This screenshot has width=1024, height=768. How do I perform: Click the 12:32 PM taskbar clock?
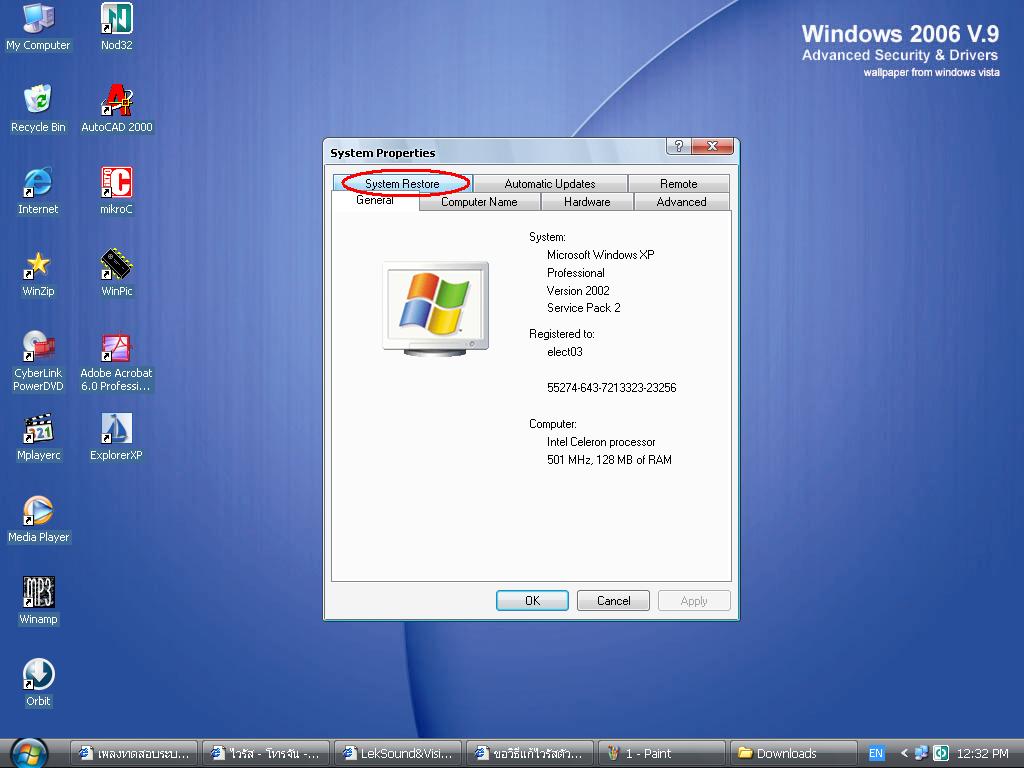coord(982,753)
